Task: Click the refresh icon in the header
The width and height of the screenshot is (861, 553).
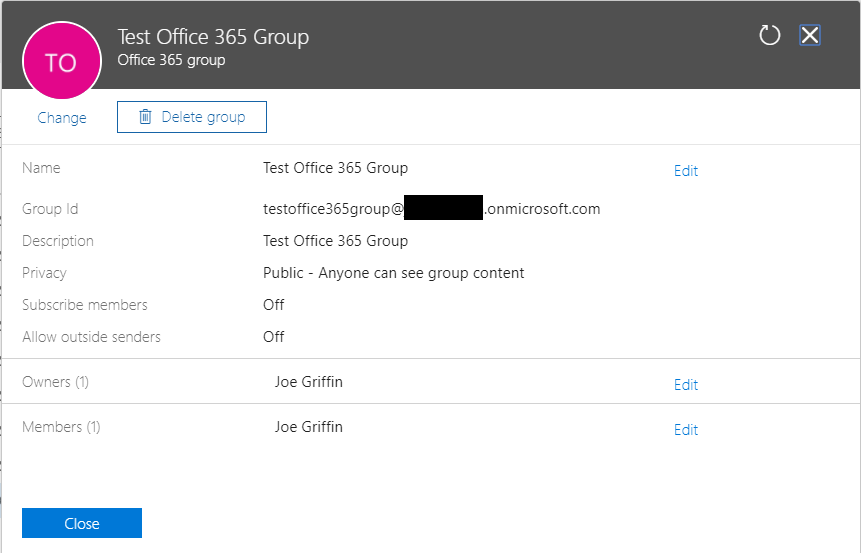Action: [x=769, y=36]
